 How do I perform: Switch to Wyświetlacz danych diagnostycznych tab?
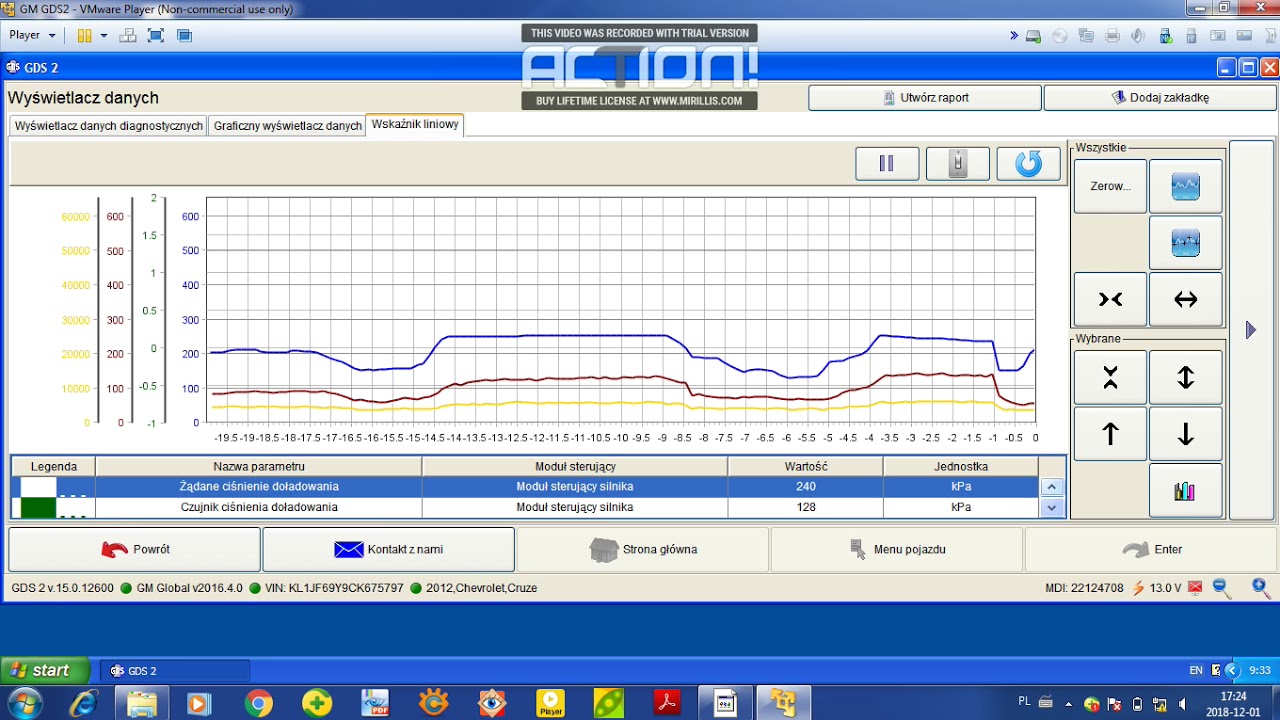click(x=109, y=126)
